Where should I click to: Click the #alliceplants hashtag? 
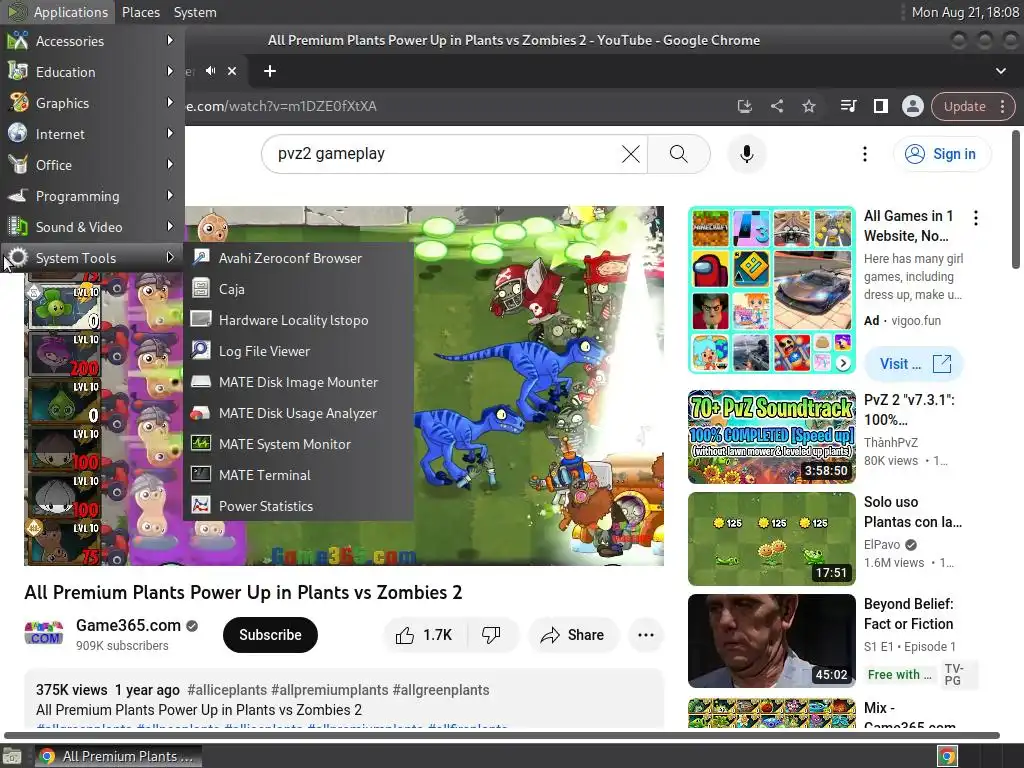(x=227, y=690)
